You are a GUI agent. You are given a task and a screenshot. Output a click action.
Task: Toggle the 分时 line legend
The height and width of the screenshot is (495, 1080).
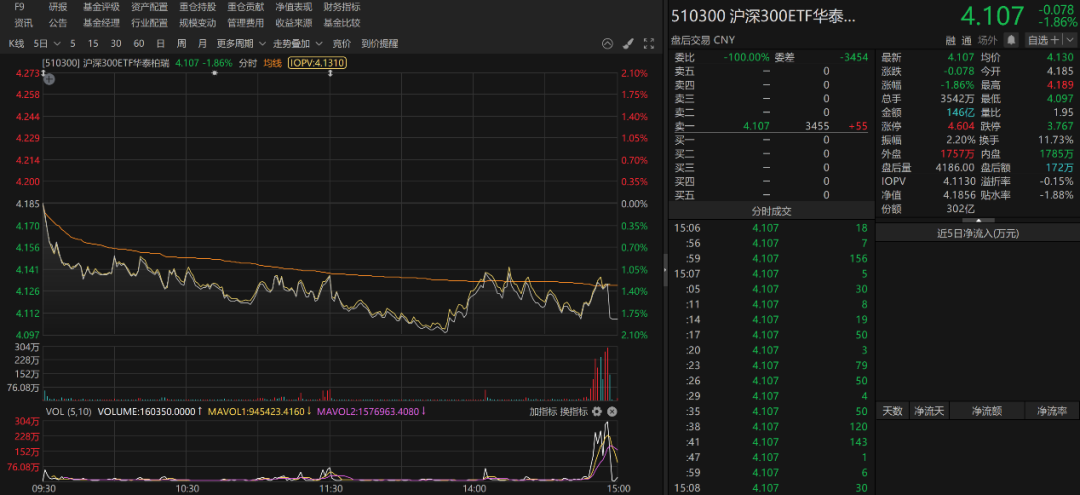[x=247, y=63]
